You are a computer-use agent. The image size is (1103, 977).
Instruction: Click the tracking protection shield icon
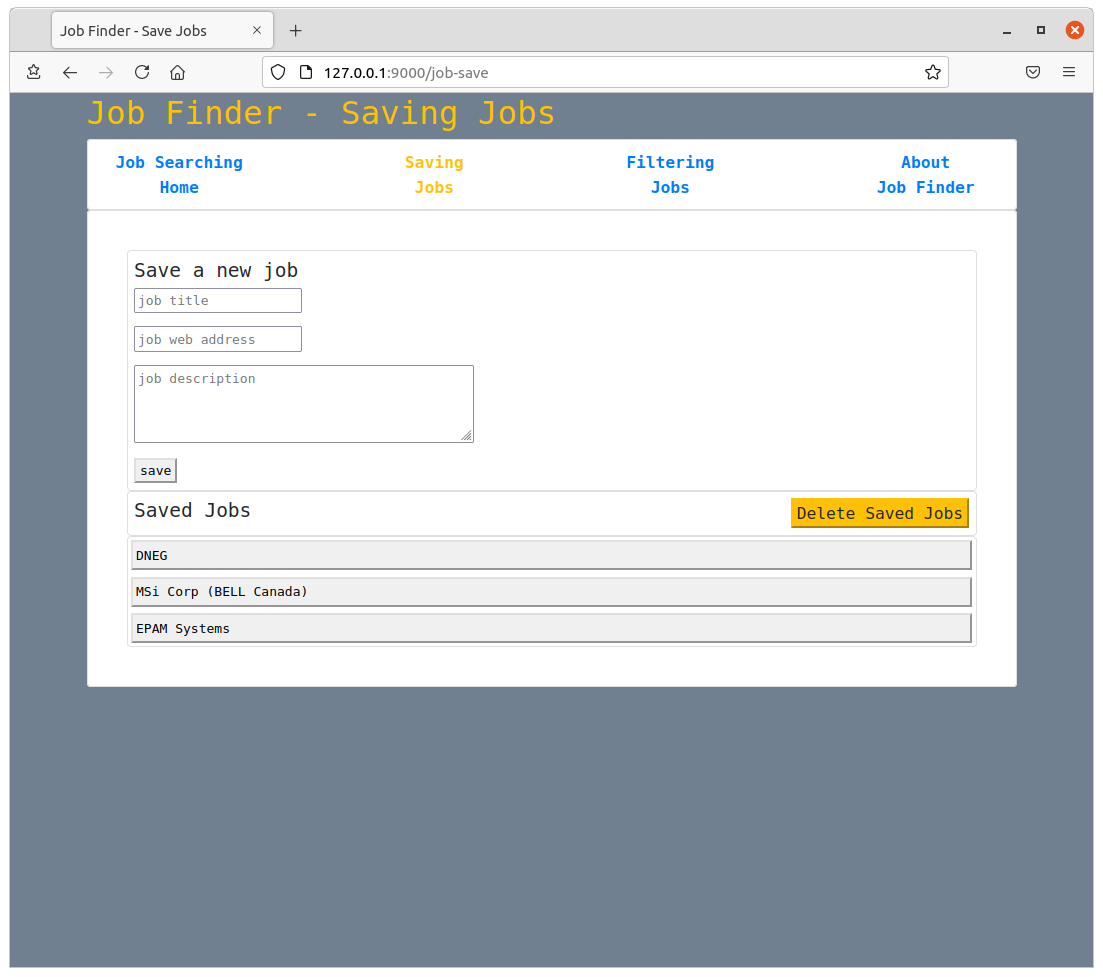(279, 72)
